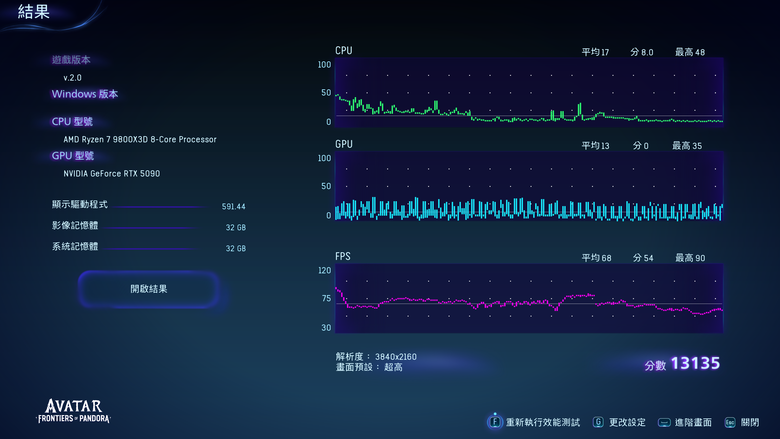This screenshot has height=439, width=780.
Task: Click the CPU 最高 48 value
Action: click(689, 52)
